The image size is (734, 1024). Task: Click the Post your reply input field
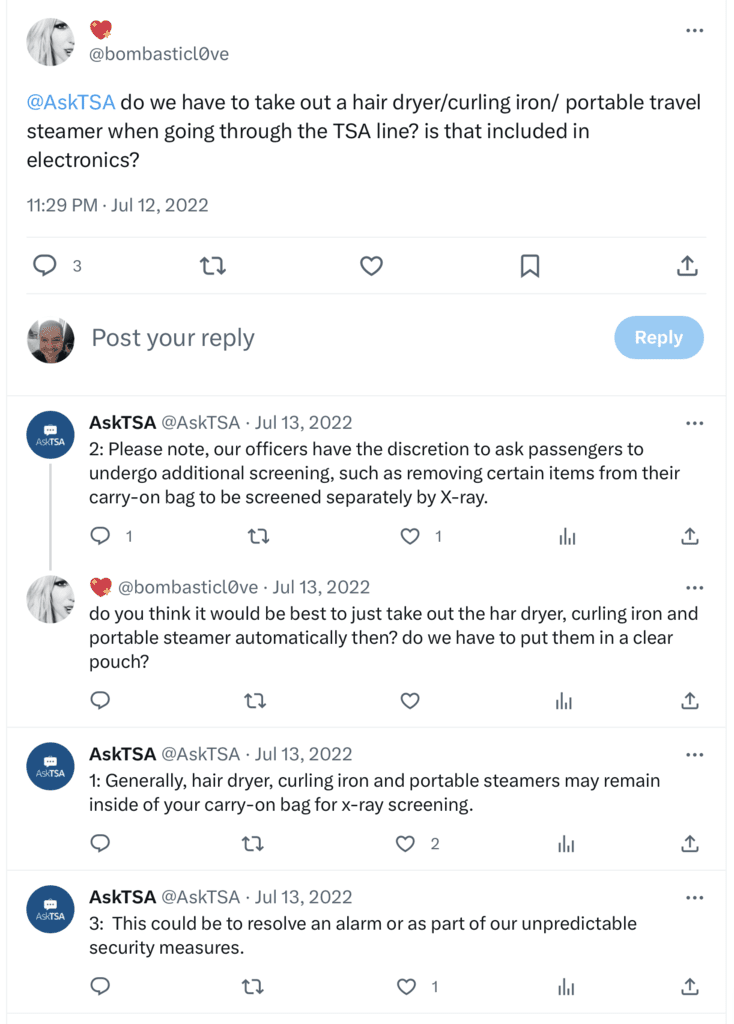tap(172, 337)
